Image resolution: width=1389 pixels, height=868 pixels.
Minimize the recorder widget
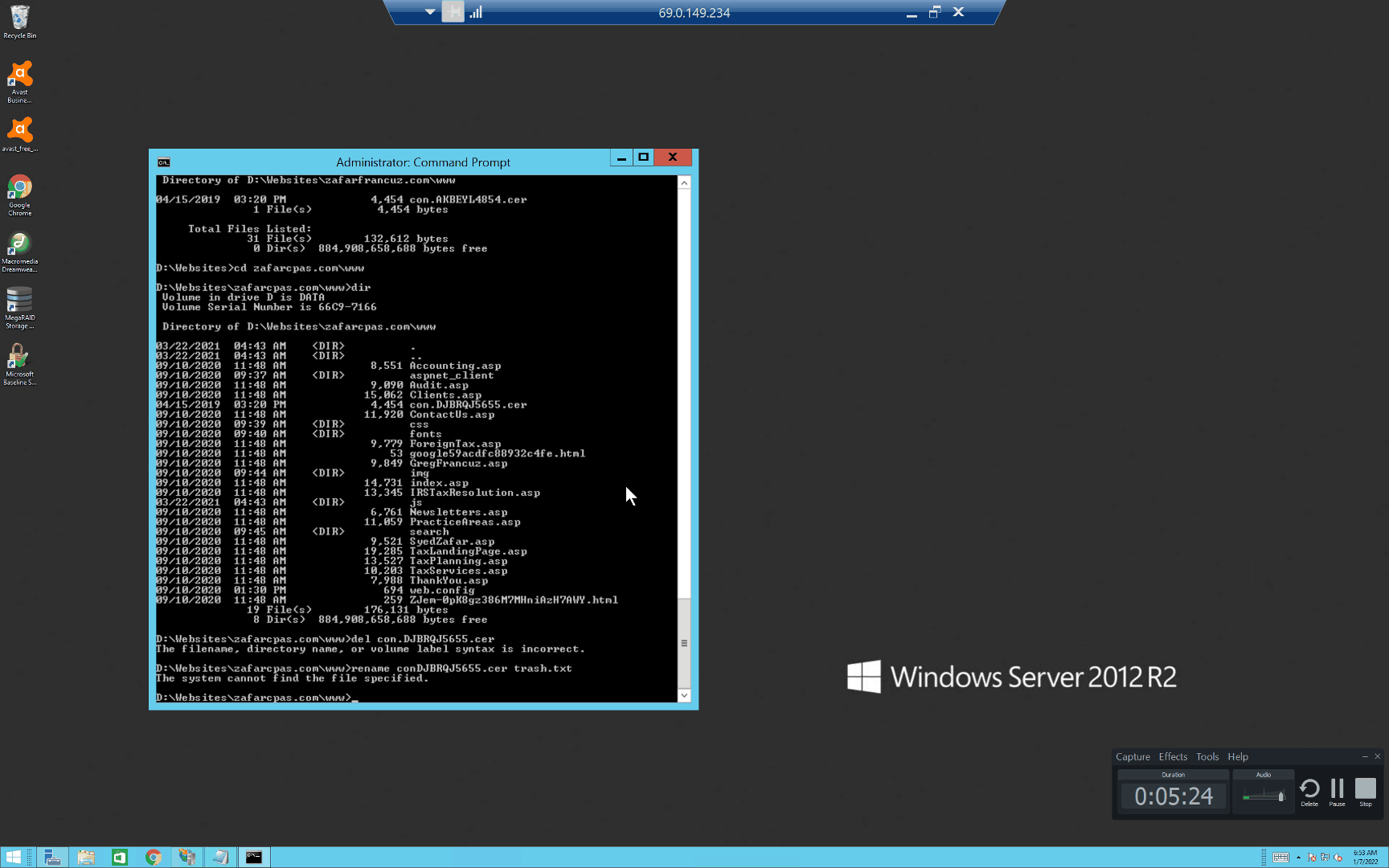1364,757
